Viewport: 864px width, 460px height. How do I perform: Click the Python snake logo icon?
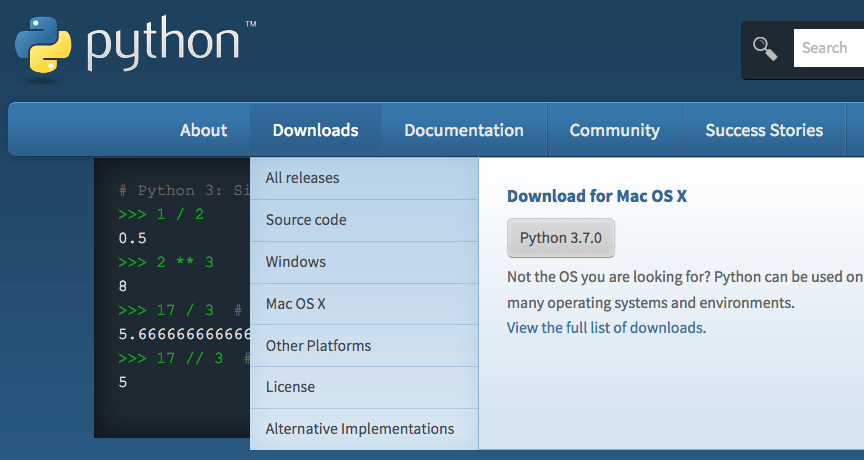(43, 45)
